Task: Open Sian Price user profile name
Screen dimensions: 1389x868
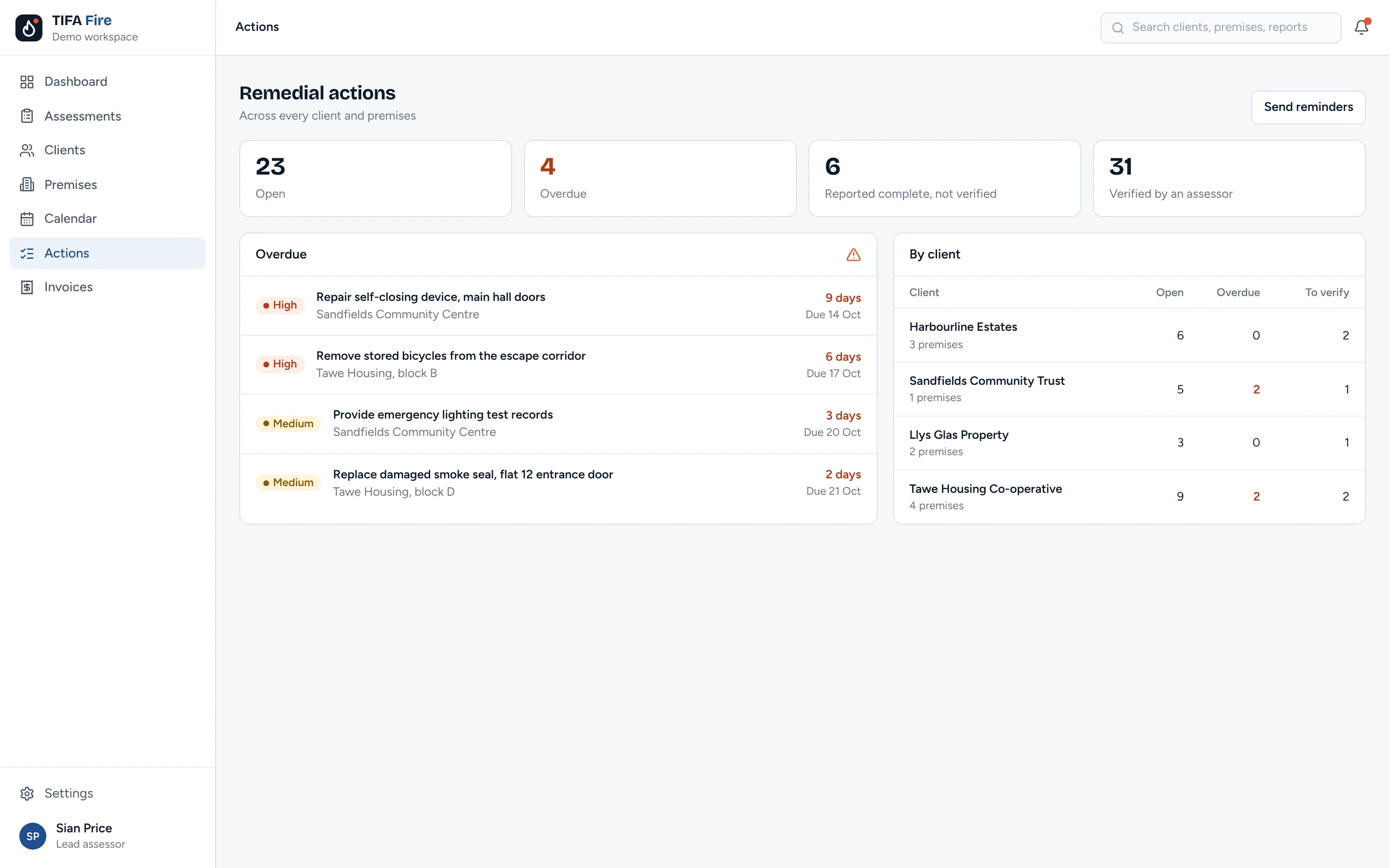Action: (x=84, y=828)
